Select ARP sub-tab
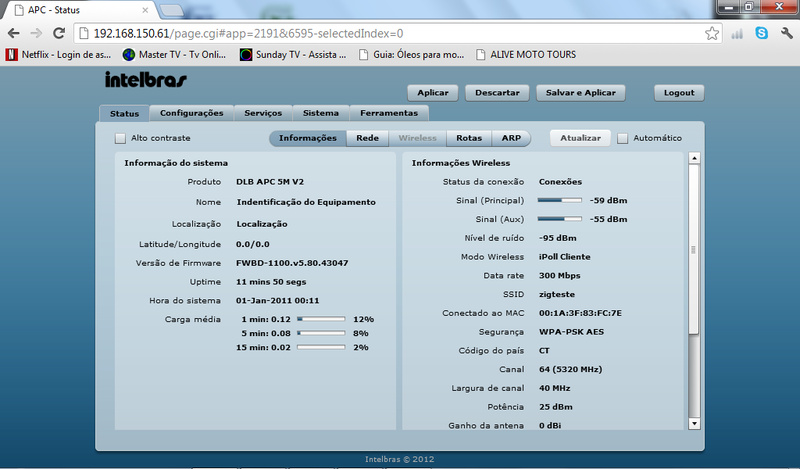 pyautogui.click(x=511, y=138)
